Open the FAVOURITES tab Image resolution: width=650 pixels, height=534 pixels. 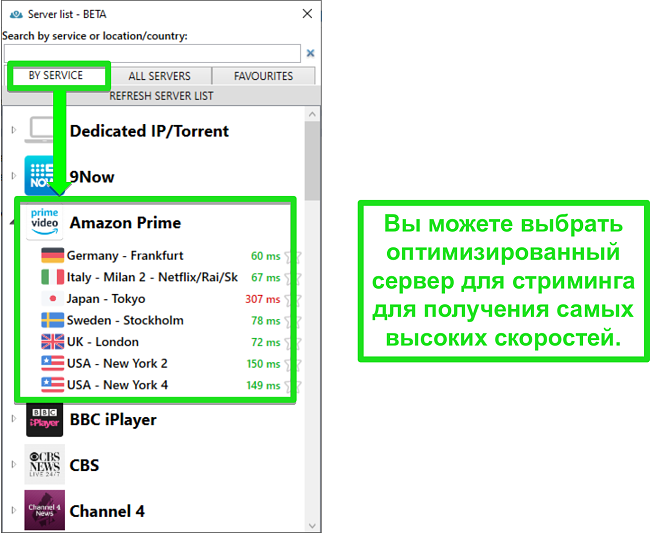point(263,76)
